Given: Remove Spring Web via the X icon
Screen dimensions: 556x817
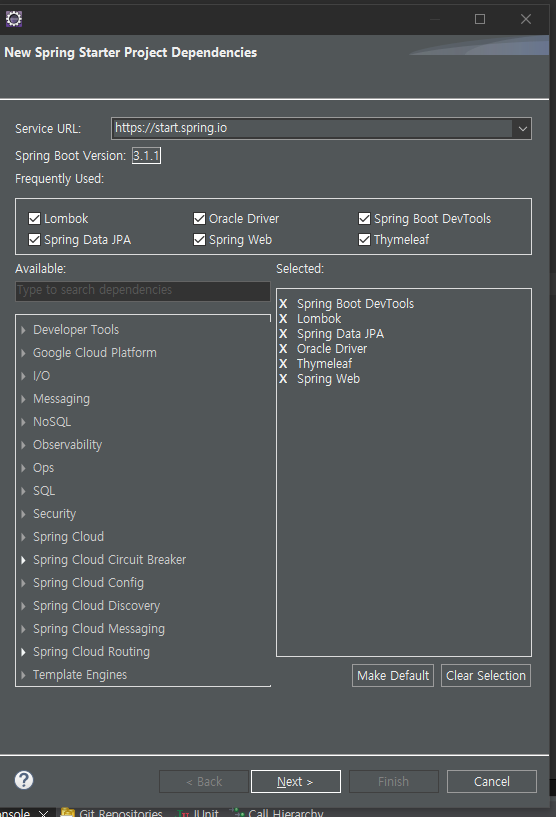Looking at the screenshot, I should pos(283,379).
